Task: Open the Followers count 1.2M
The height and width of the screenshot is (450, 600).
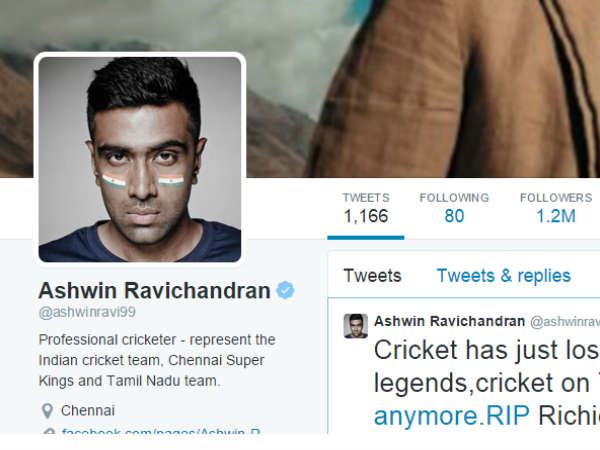Action: 556,209
